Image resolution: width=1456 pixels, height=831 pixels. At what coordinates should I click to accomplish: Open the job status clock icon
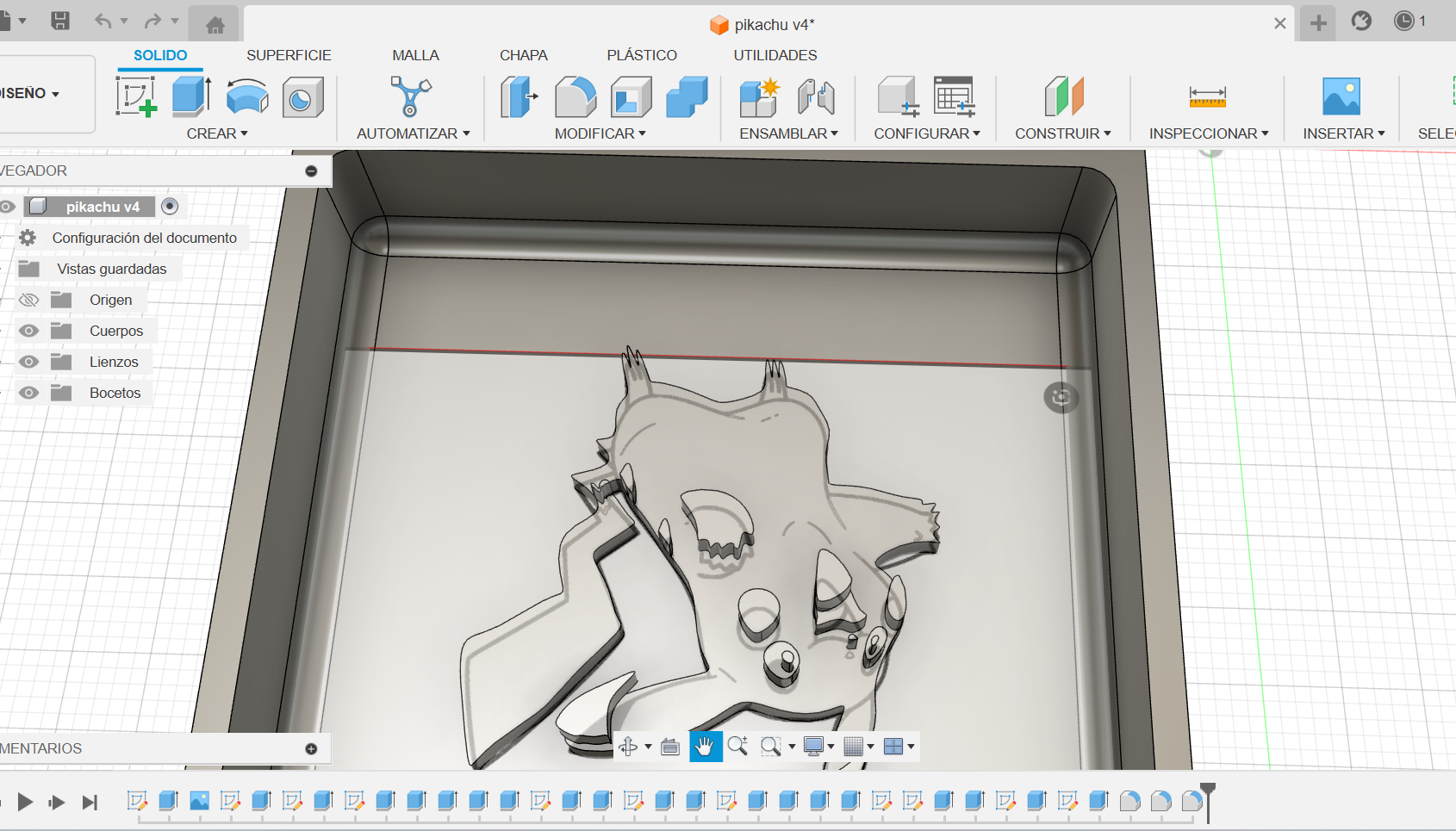tap(1404, 21)
